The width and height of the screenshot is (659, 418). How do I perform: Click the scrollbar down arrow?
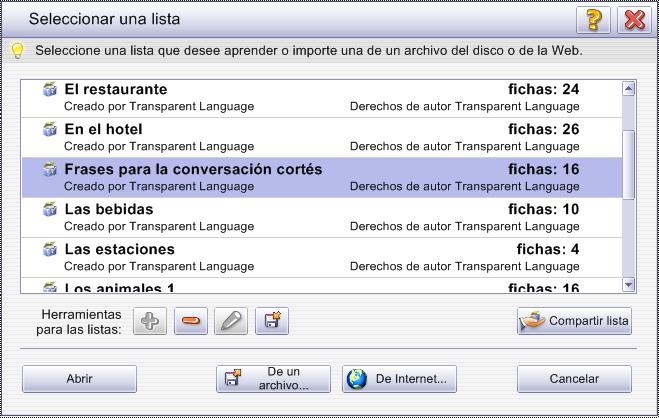(628, 284)
